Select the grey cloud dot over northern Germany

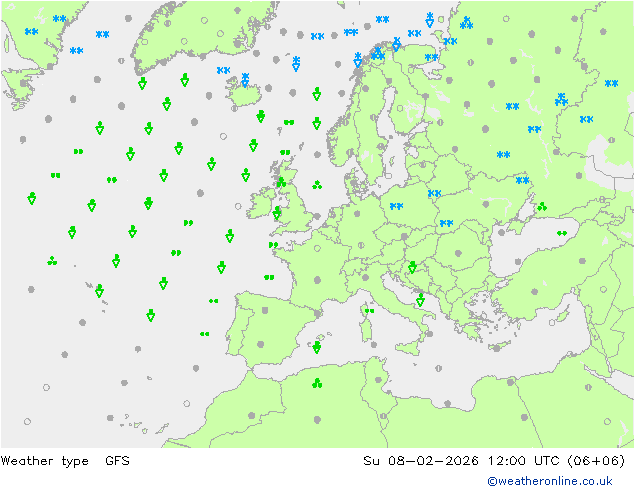pyautogui.click(x=357, y=214)
